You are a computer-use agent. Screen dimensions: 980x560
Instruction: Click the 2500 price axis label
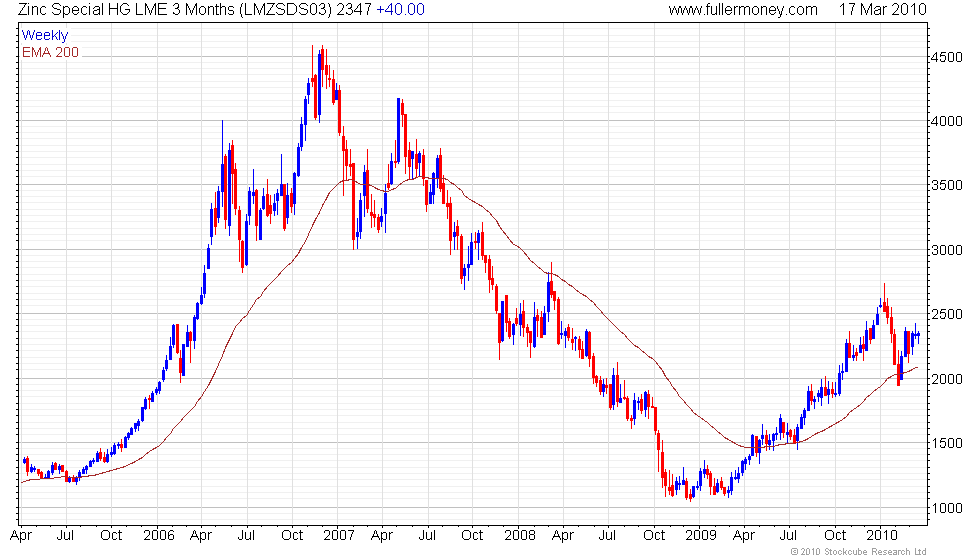[x=946, y=314]
